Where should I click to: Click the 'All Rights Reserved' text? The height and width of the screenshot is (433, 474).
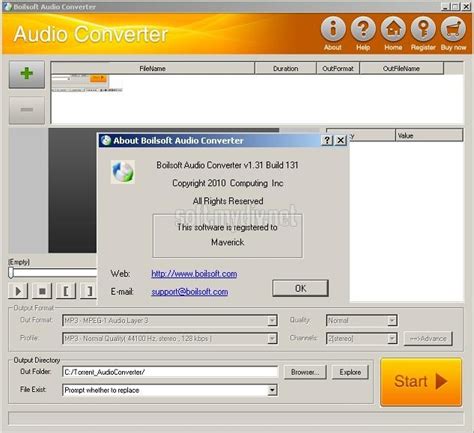pyautogui.click(x=228, y=201)
